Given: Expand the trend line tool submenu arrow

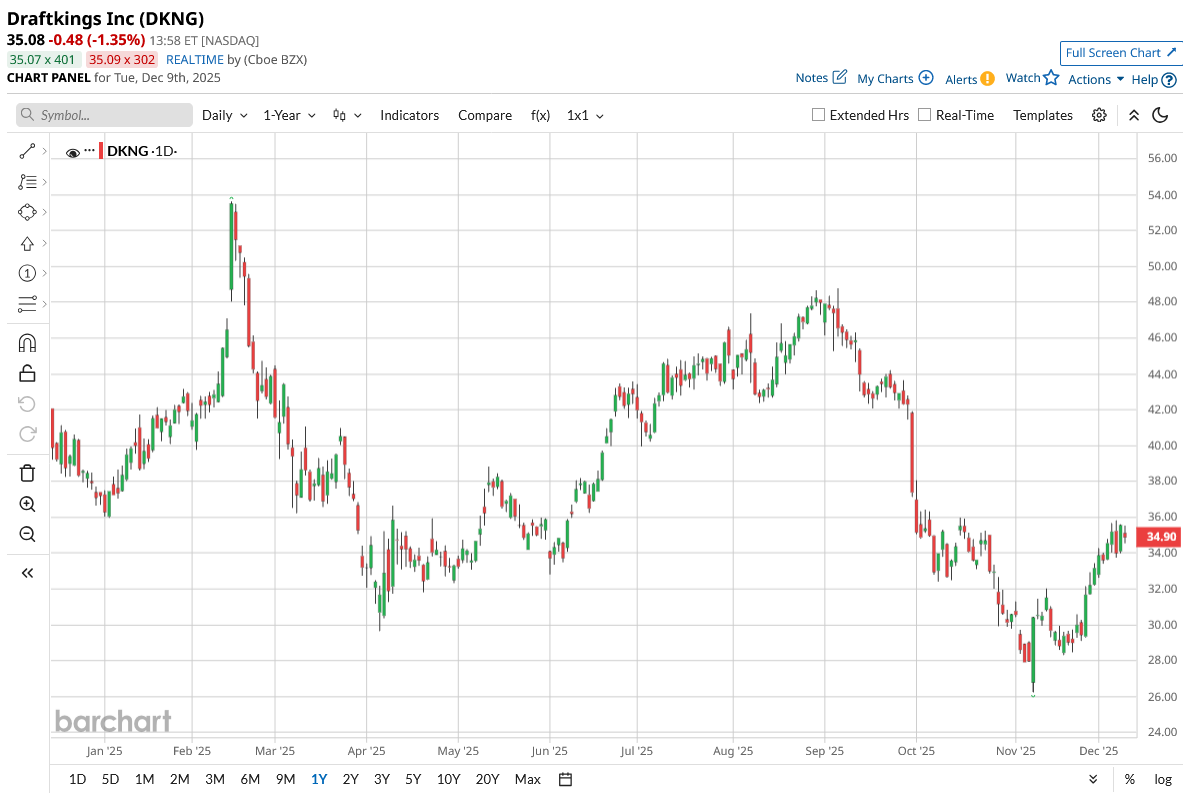Looking at the screenshot, I should 45,152.
